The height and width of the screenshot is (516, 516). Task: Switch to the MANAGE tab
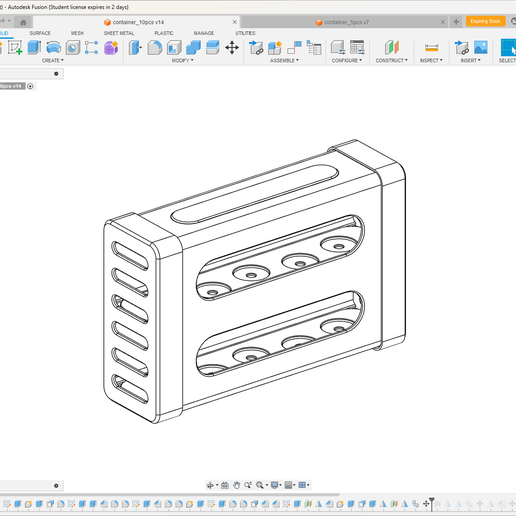point(204,33)
